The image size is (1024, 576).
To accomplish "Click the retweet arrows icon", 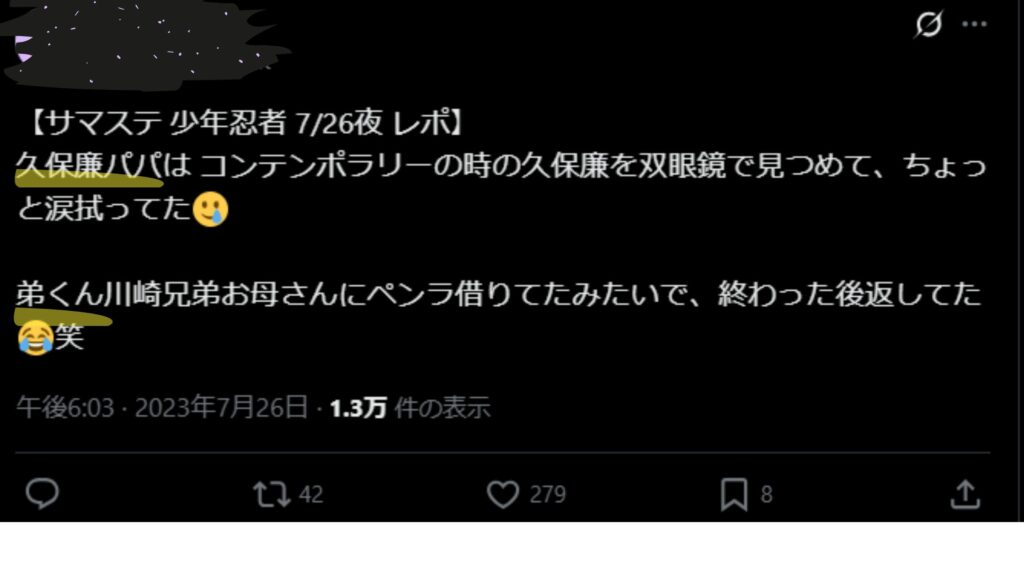I will [x=272, y=494].
